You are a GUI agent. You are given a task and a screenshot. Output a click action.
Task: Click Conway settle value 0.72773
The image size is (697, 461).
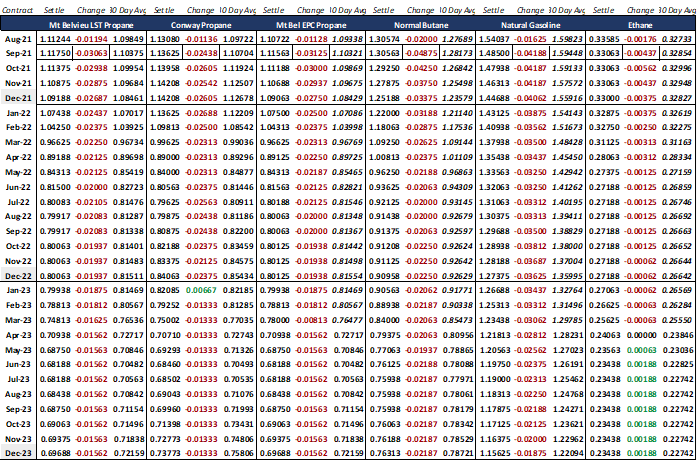(x=165, y=439)
